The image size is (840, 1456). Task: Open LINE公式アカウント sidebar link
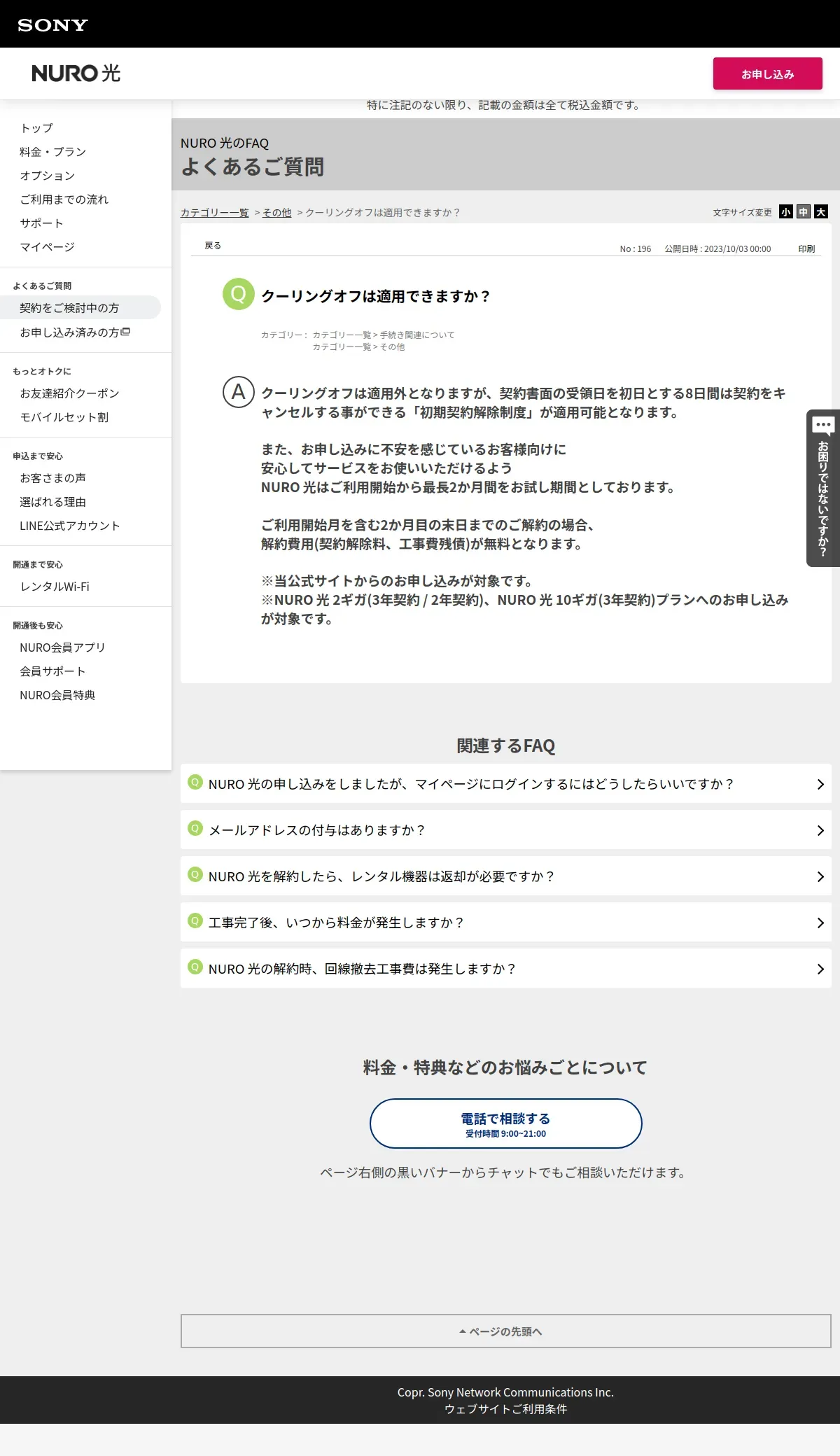[70, 526]
